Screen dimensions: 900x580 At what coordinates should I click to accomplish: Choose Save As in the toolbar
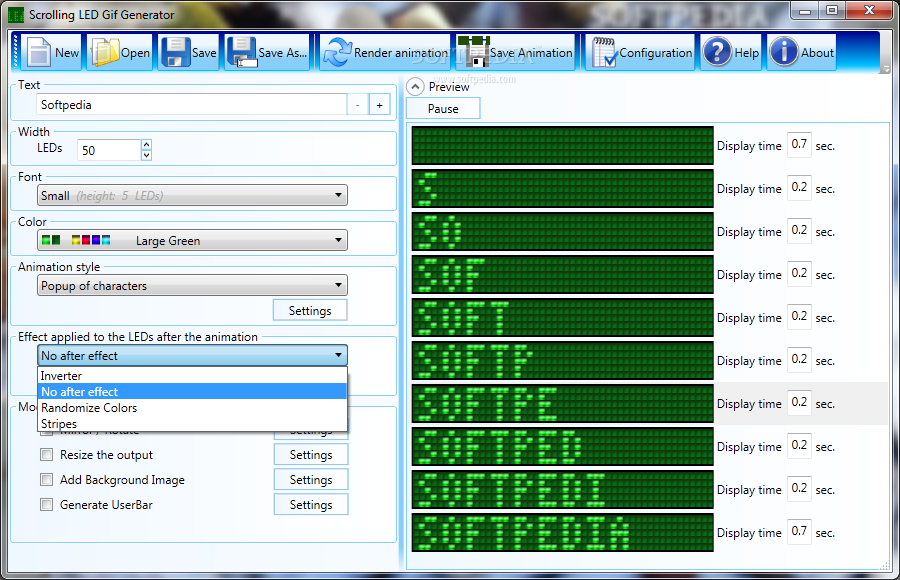(267, 52)
